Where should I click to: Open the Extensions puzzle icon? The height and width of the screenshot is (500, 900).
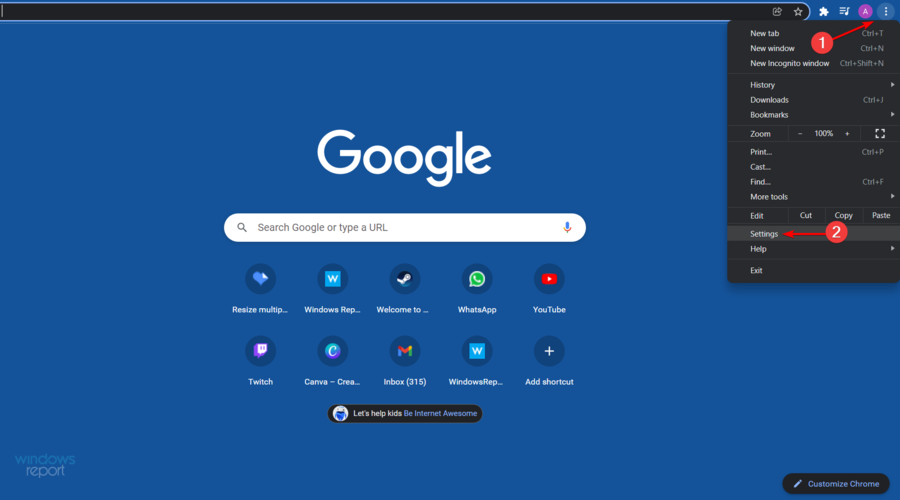824,11
